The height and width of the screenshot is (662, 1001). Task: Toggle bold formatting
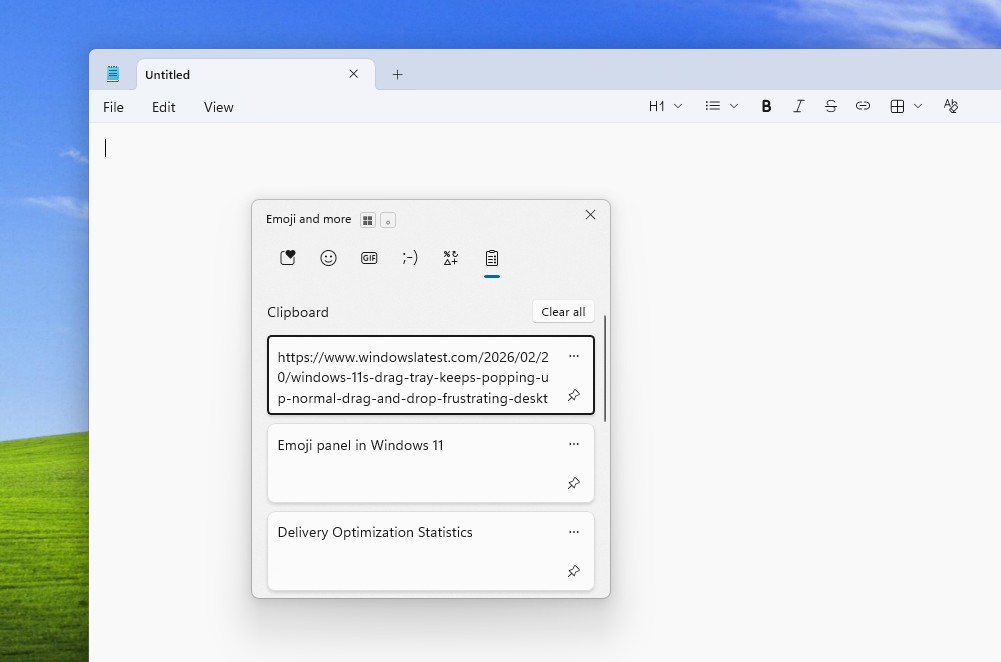[766, 105]
